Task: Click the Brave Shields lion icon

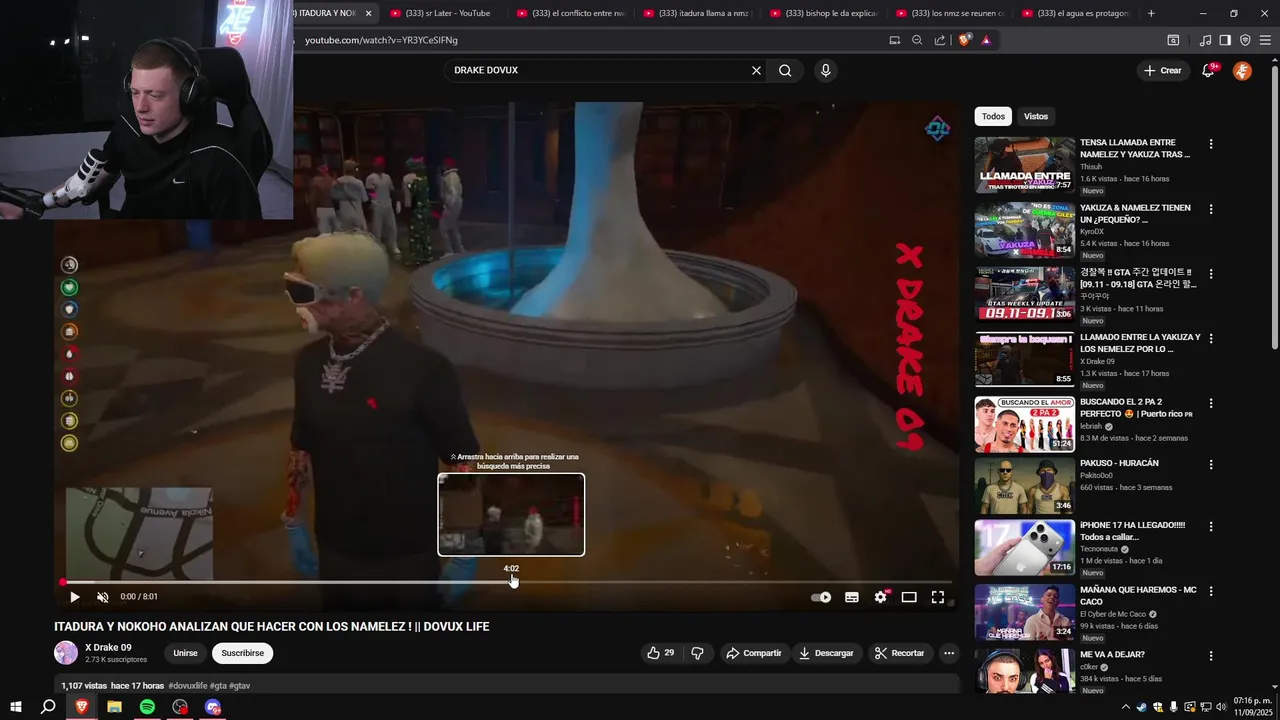Action: pos(964,40)
